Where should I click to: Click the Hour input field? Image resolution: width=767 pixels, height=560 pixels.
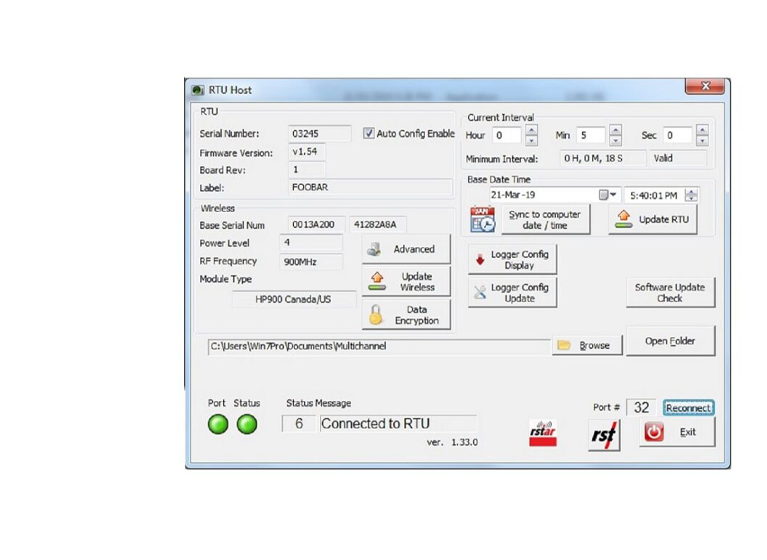coord(507,135)
